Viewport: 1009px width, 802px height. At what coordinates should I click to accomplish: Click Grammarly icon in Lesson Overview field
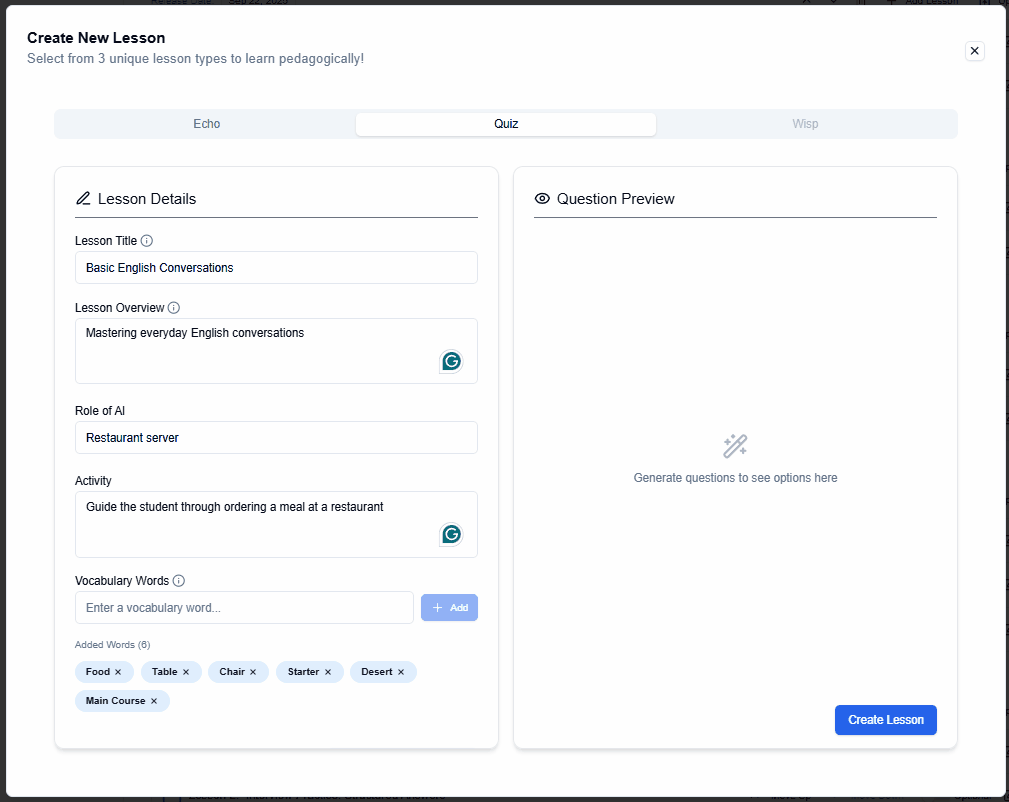click(451, 361)
